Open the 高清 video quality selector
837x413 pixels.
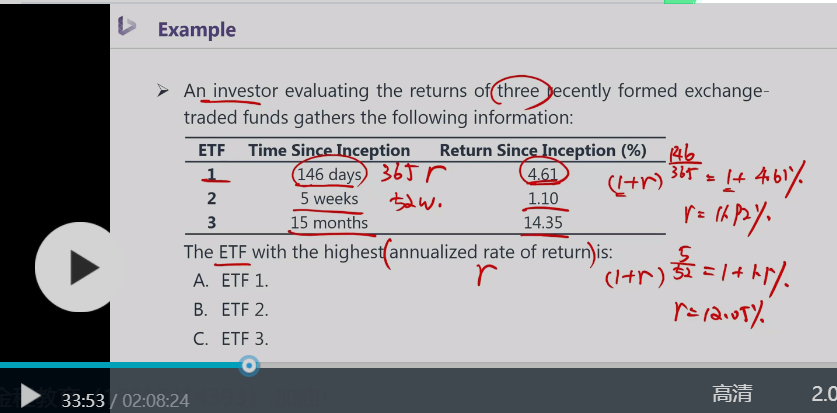pyautogui.click(x=732, y=394)
